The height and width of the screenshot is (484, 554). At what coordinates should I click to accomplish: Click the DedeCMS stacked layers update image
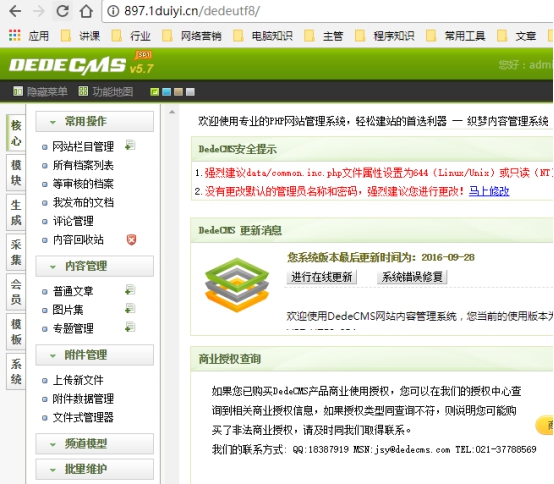pos(237,285)
